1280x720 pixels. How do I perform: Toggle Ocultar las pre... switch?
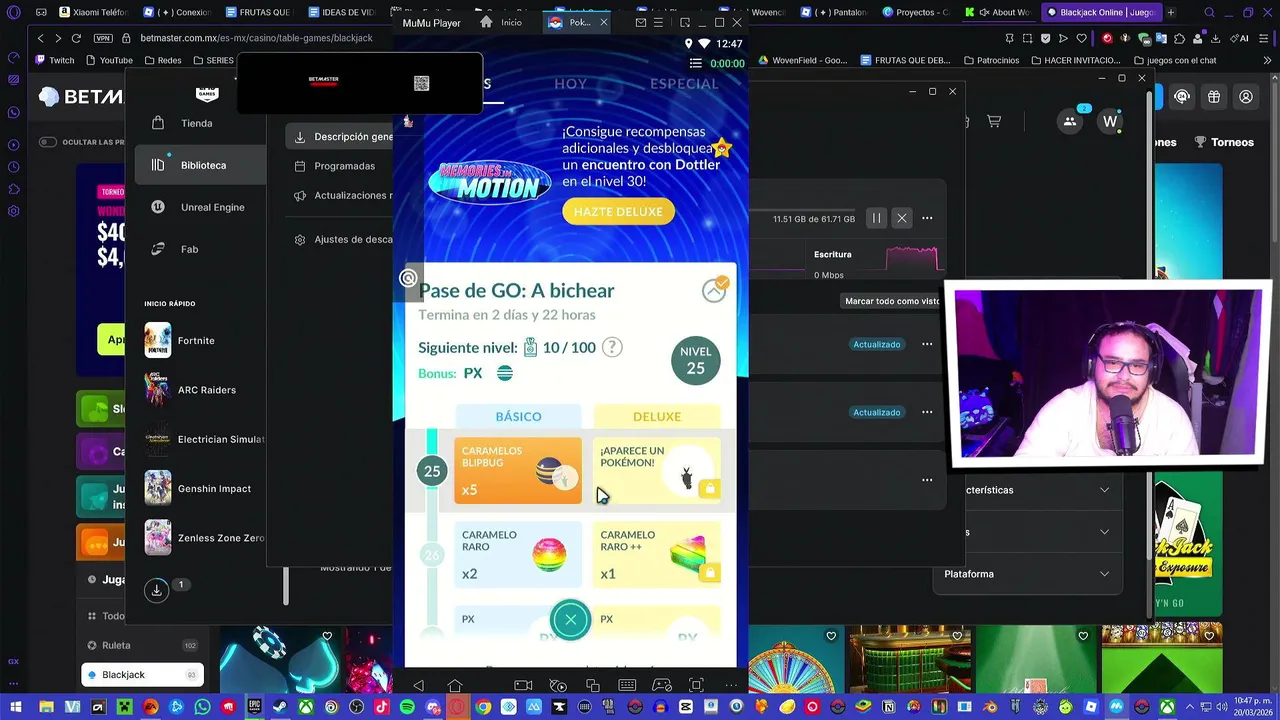[x=47, y=142]
